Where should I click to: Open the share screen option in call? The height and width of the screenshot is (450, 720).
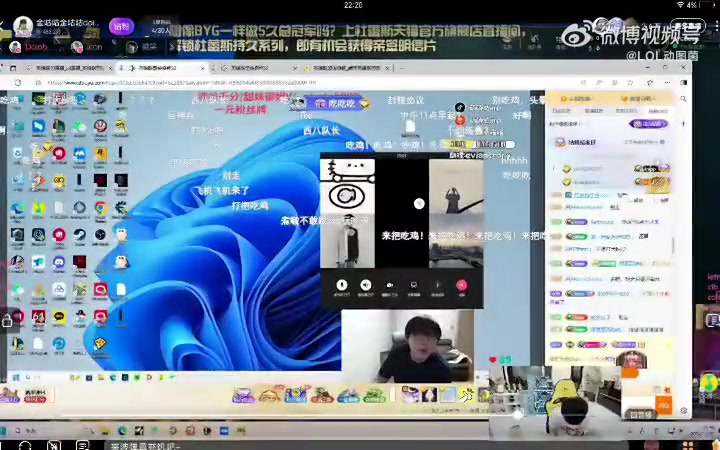[x=413, y=284]
